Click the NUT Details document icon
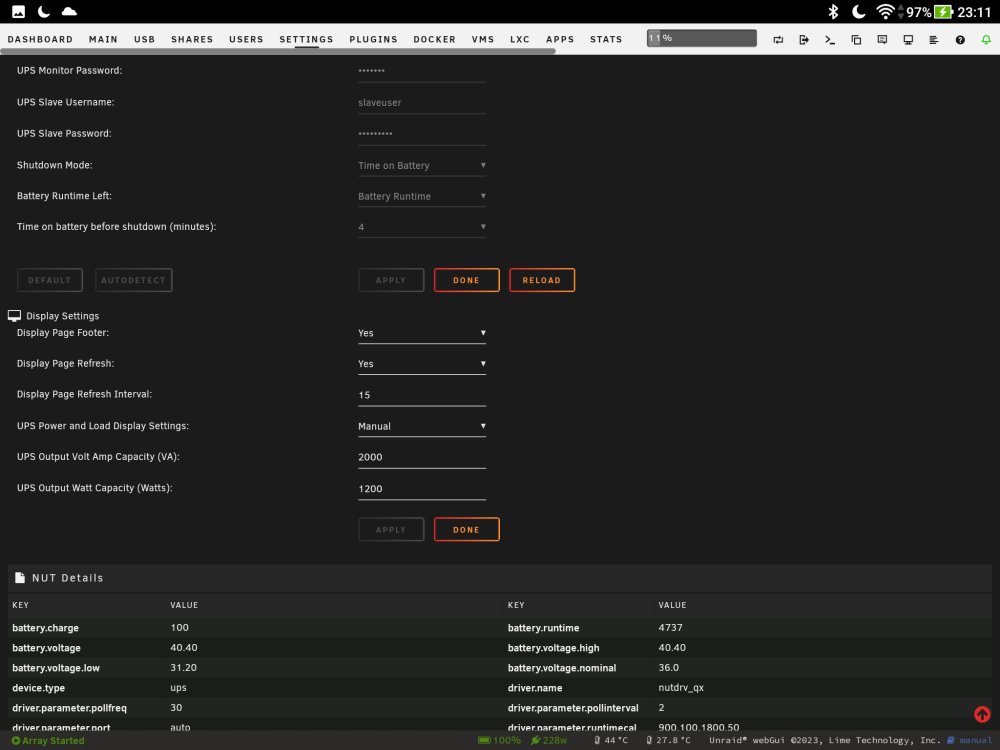This screenshot has height=750, width=1000. click(20, 577)
